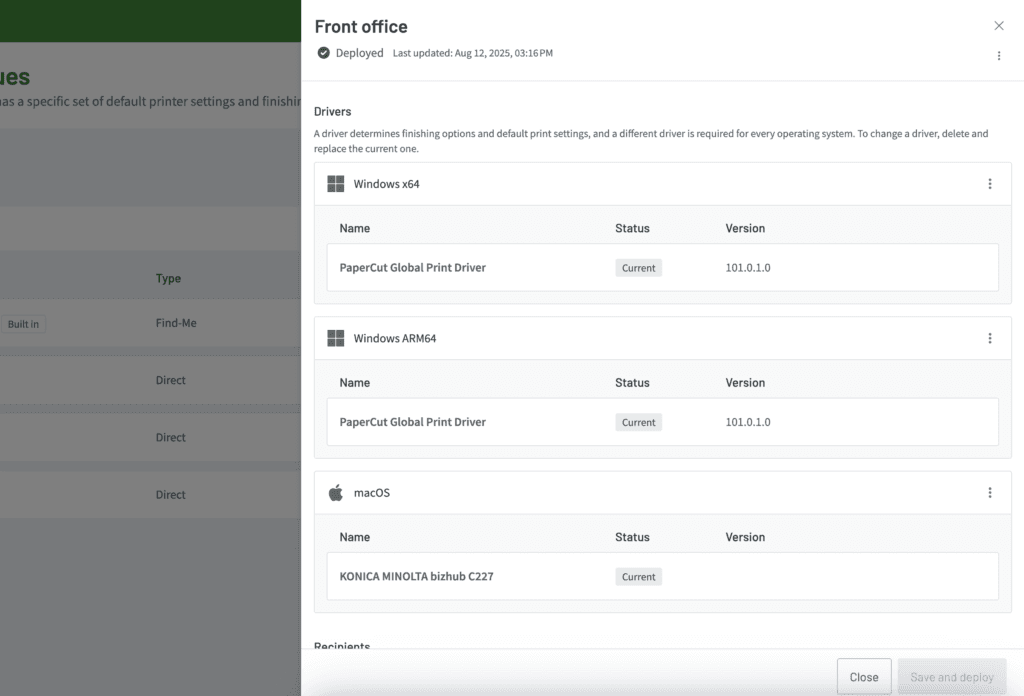Select the KONICA MINOLTA bizhub C227 driver
This screenshot has height=696, width=1024.
tap(416, 577)
